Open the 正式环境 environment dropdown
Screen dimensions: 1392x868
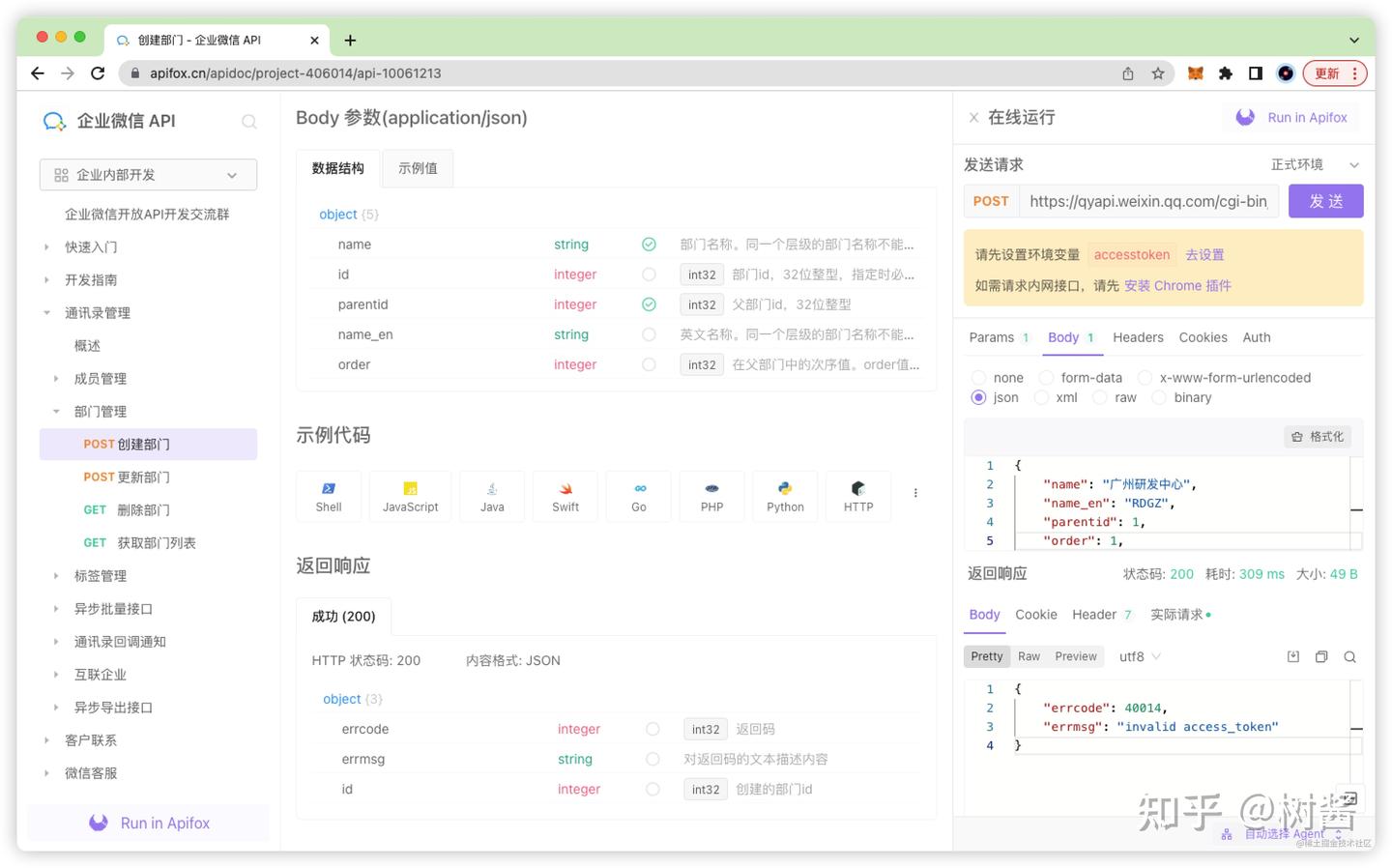pyautogui.click(x=1315, y=165)
